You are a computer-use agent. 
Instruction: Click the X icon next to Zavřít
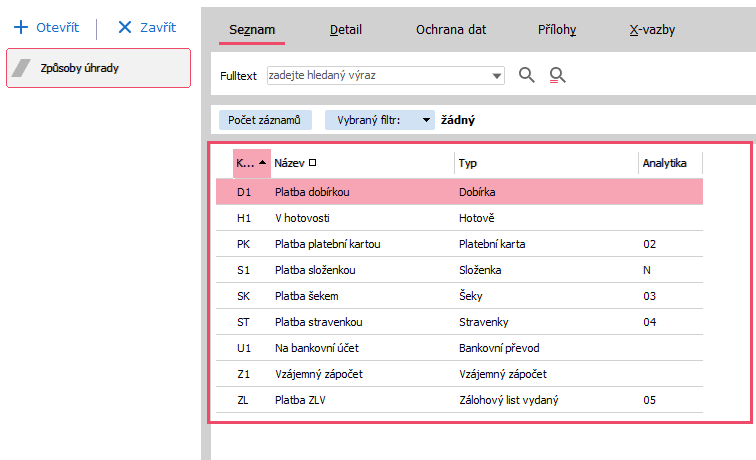[x=125, y=27]
